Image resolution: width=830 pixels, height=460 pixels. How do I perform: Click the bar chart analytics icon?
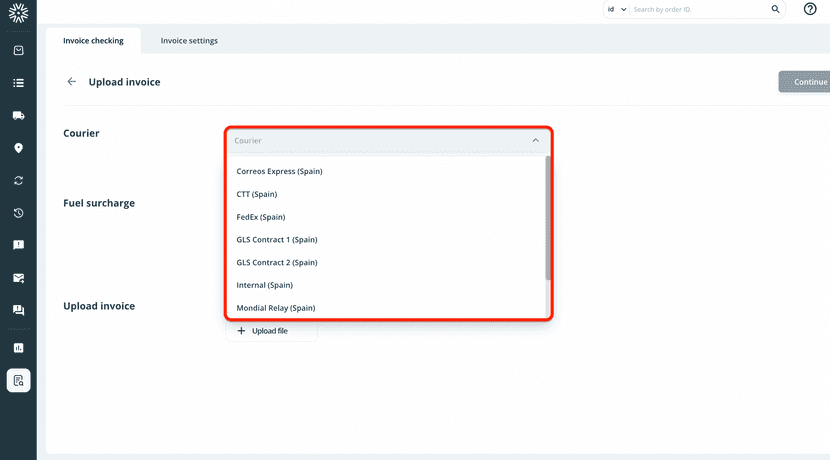(18, 348)
